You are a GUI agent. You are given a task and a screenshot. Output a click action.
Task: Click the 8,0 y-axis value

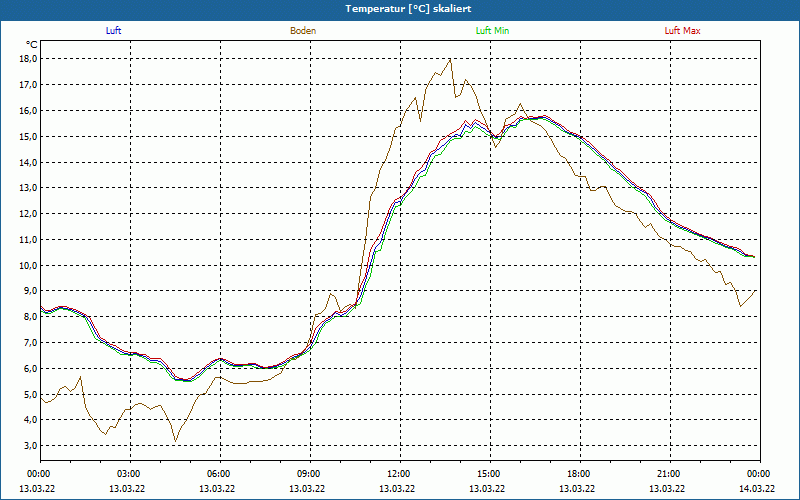(31, 317)
